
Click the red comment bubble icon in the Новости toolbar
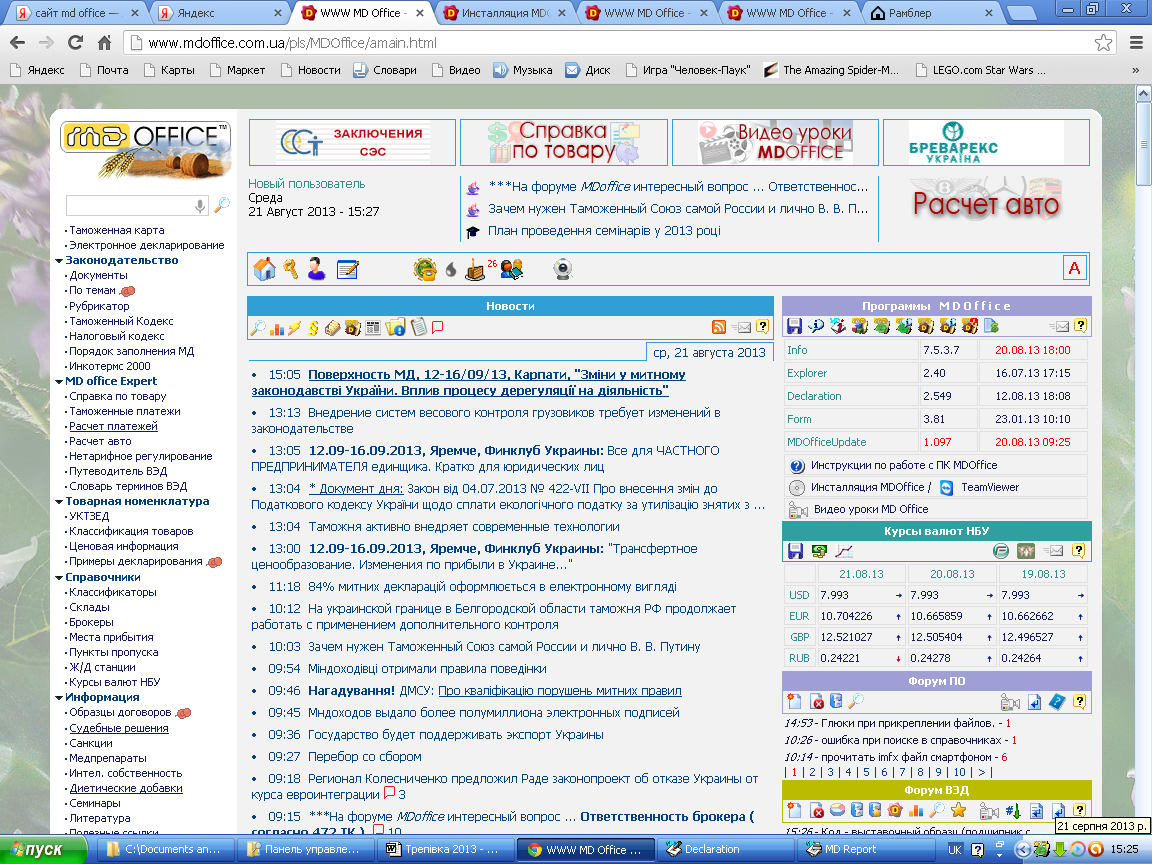pyautogui.click(x=438, y=328)
